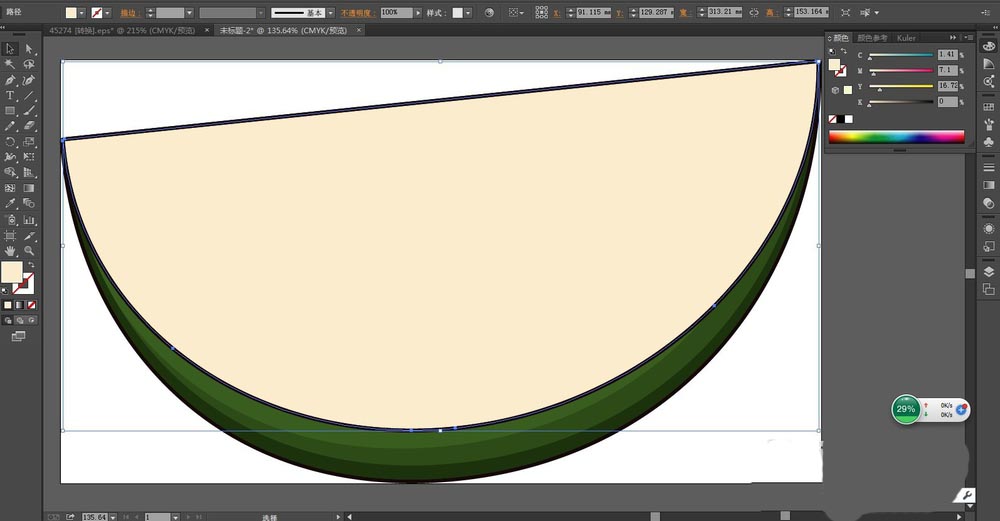This screenshot has height=521, width=1000.
Task: Select the Artboard tool
Action: coord(10,236)
